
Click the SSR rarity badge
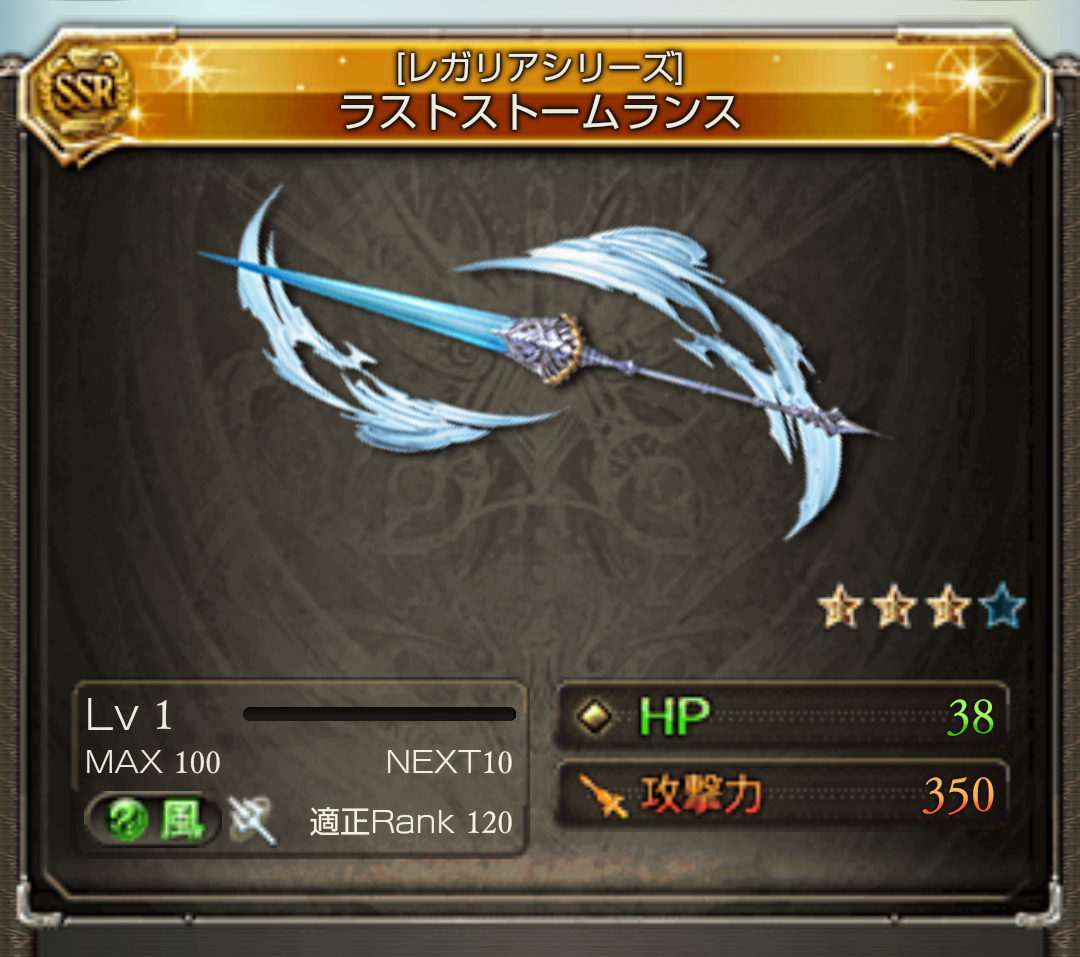tap(81, 91)
